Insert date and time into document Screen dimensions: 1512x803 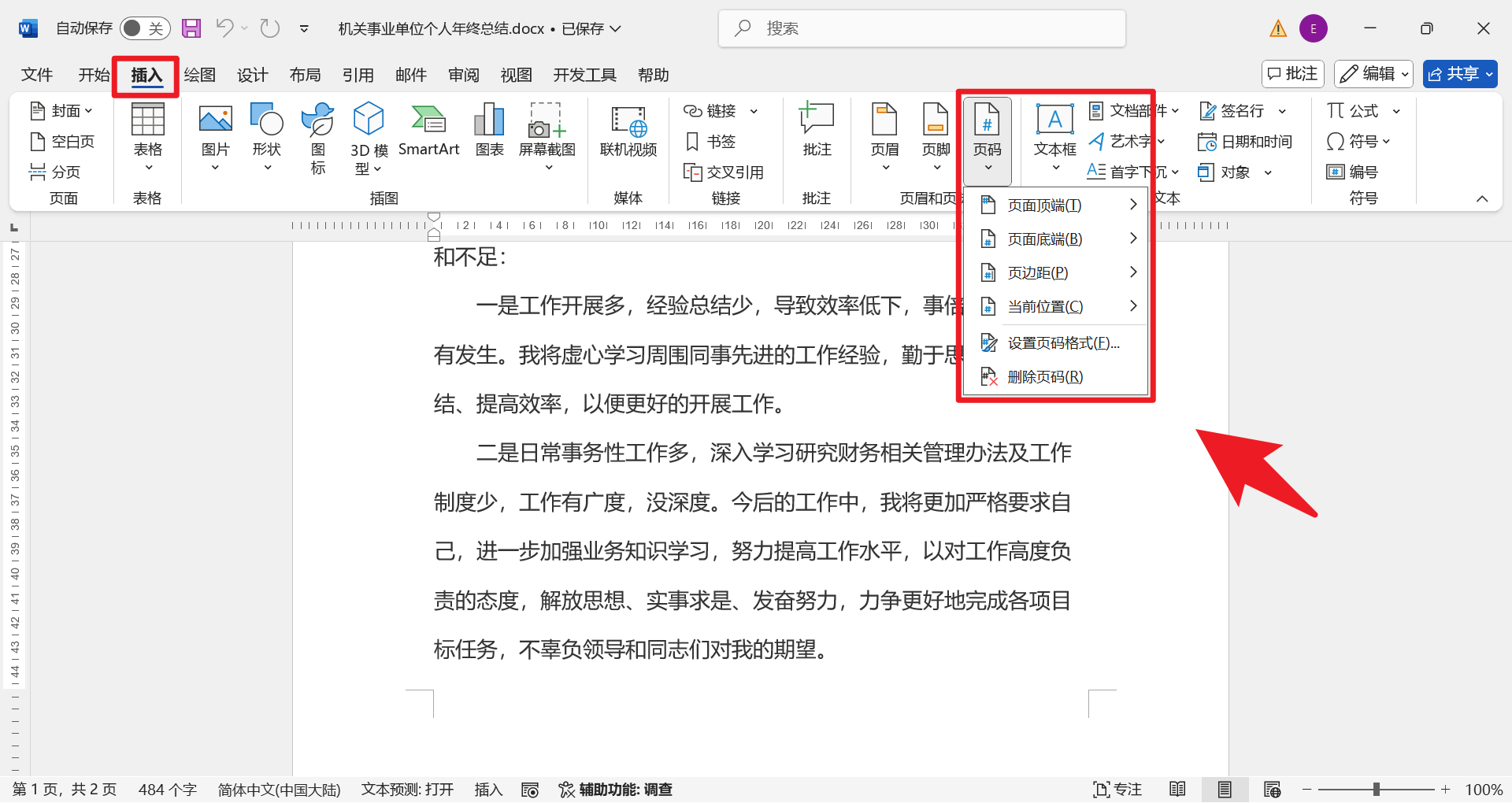(1247, 142)
